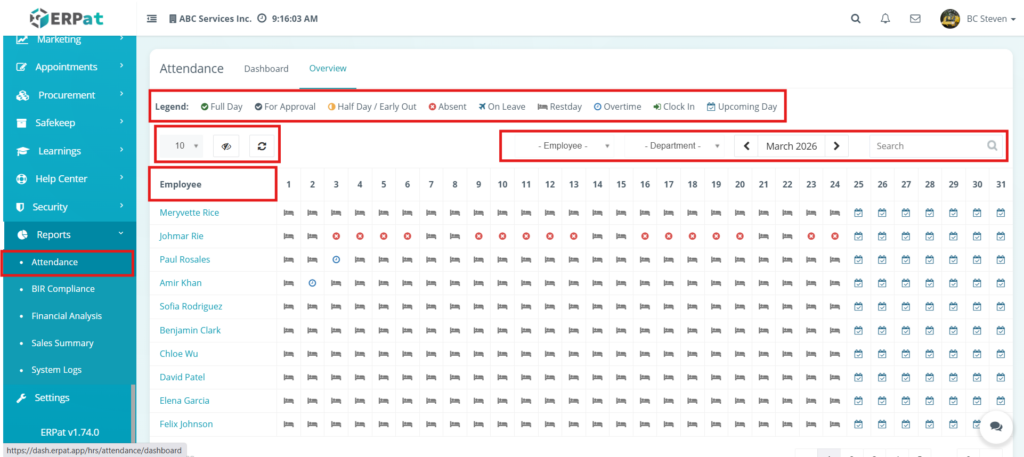Viewport: 1024px width, 457px height.
Task: Open the mail envelope icon
Action: 914,18
